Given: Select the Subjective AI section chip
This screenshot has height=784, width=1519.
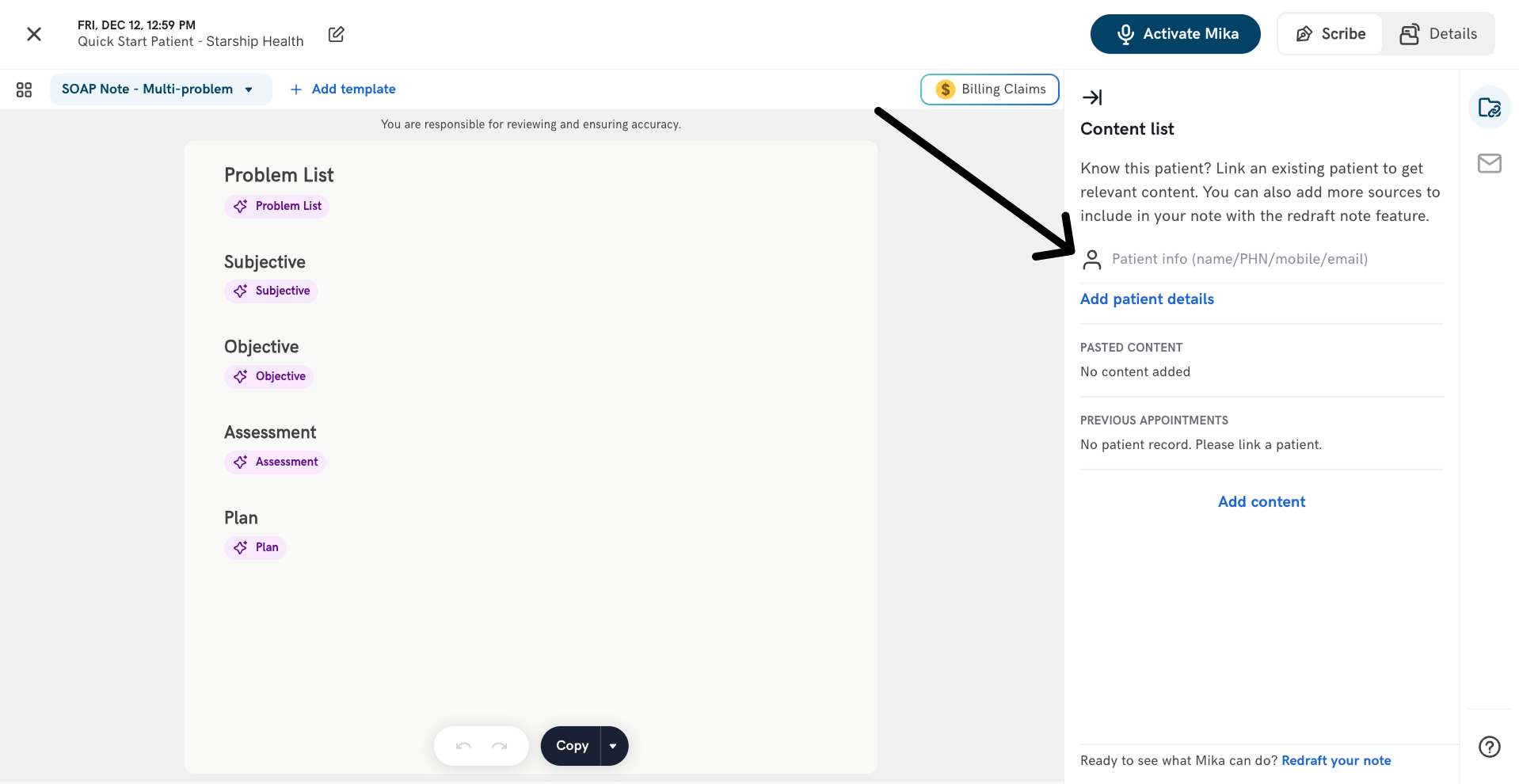Looking at the screenshot, I should 272,291.
